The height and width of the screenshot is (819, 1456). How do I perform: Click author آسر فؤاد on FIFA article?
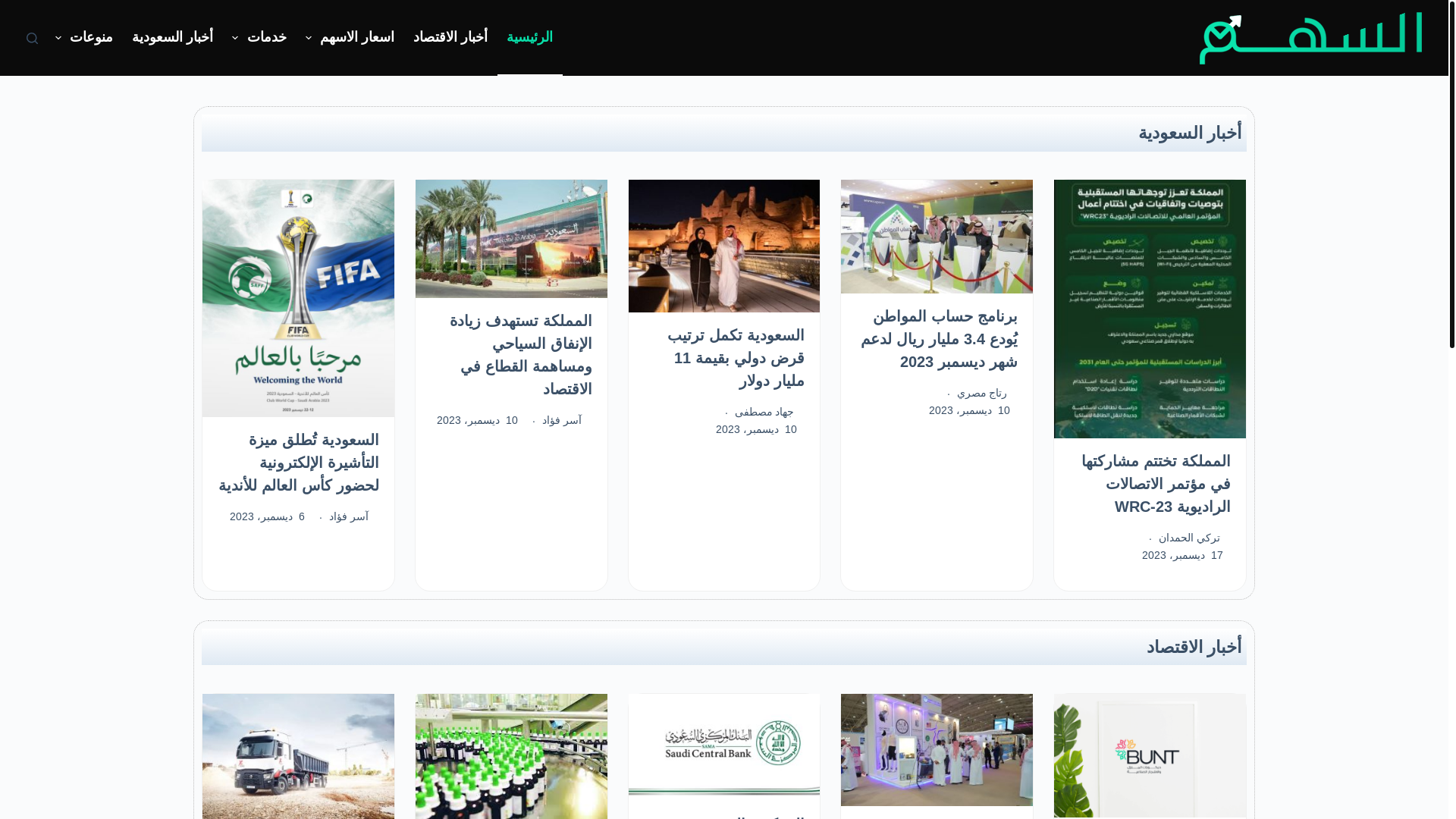[x=349, y=516]
